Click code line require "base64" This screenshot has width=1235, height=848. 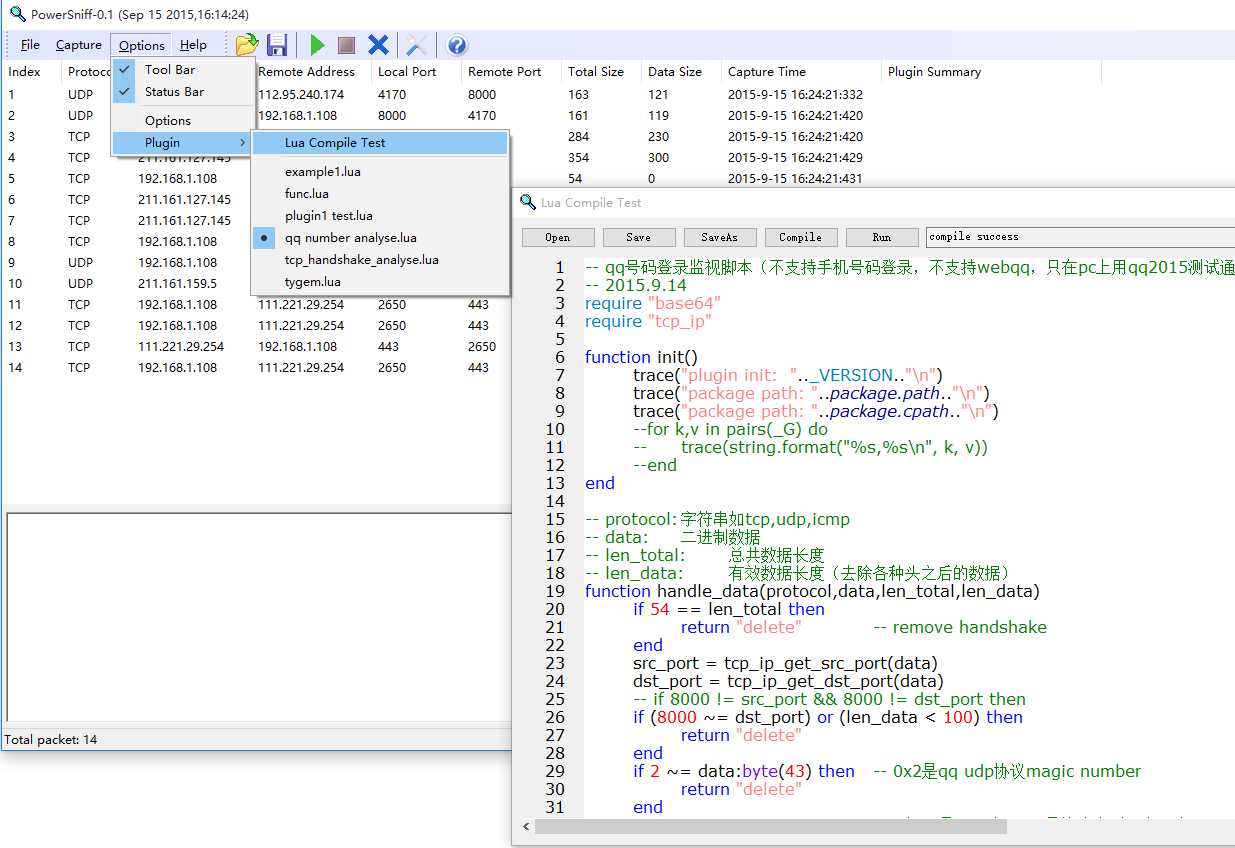pos(653,303)
